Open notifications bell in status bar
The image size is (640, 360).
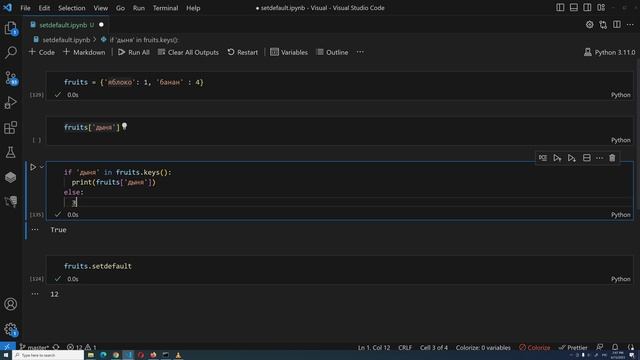(x=615, y=347)
